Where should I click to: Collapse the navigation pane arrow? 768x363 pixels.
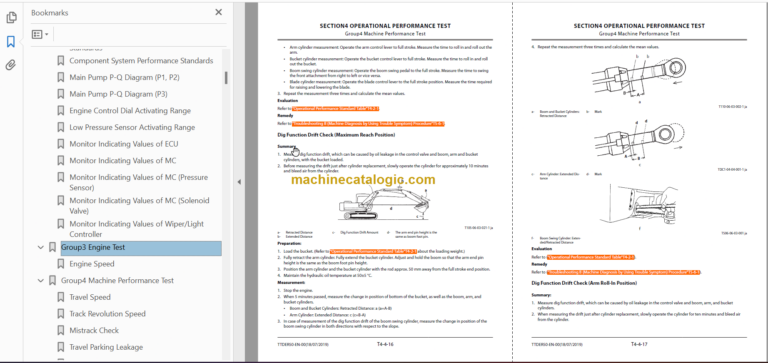239,182
